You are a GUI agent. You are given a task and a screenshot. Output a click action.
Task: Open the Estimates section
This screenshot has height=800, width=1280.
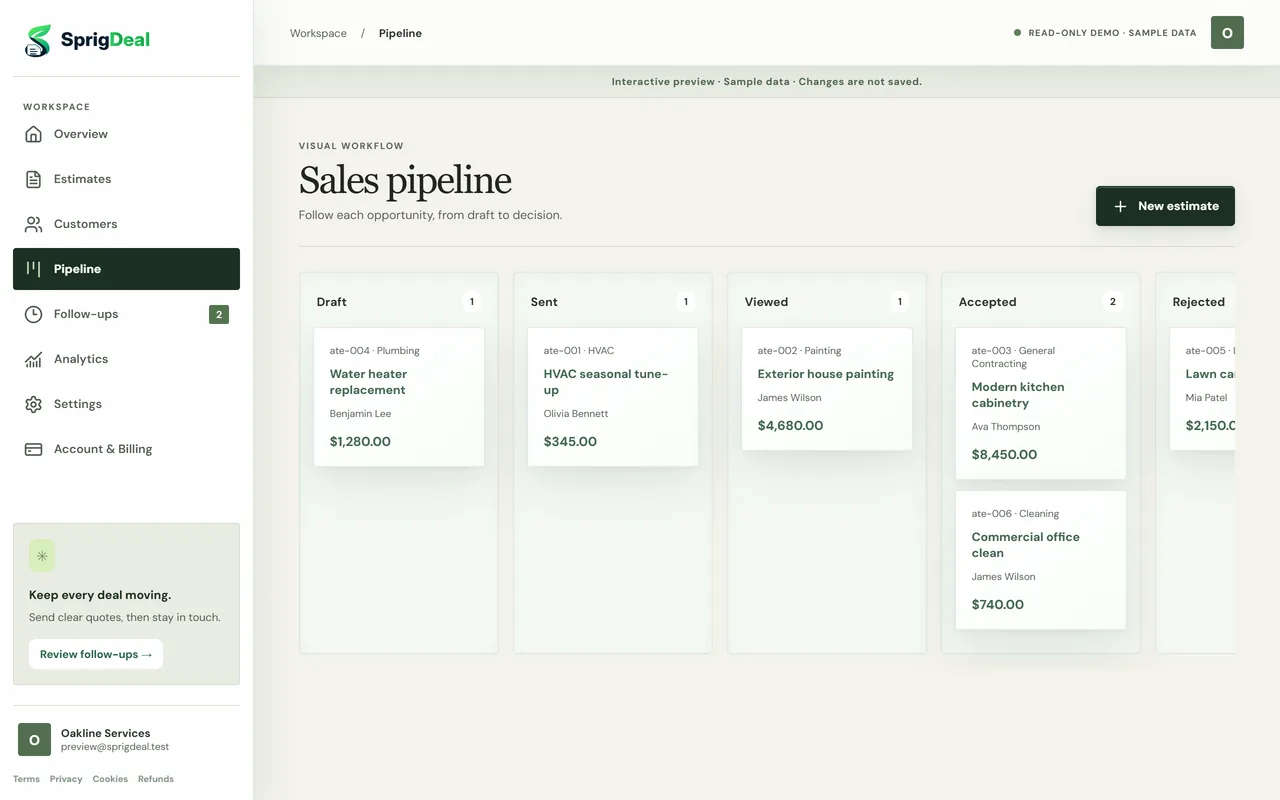coord(126,179)
